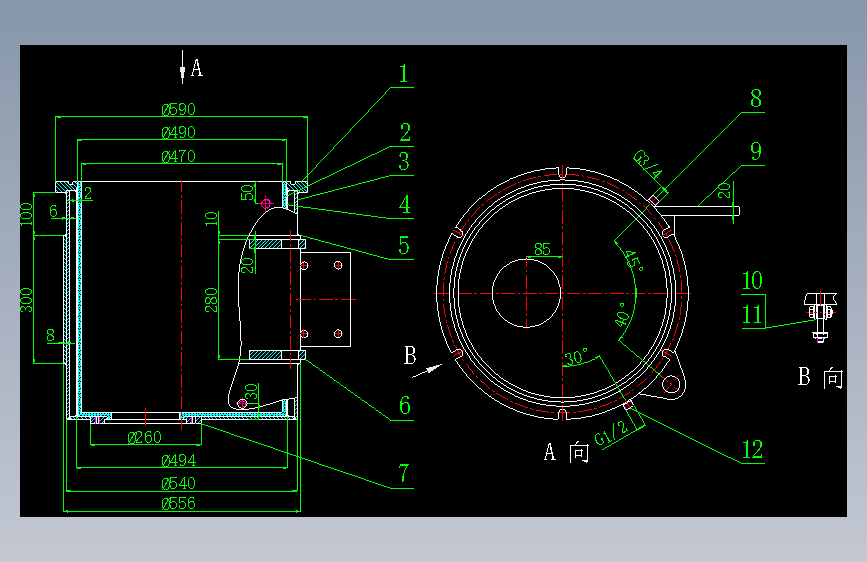Click the 'A 向' view label
867x562 pixels.
[567, 452]
